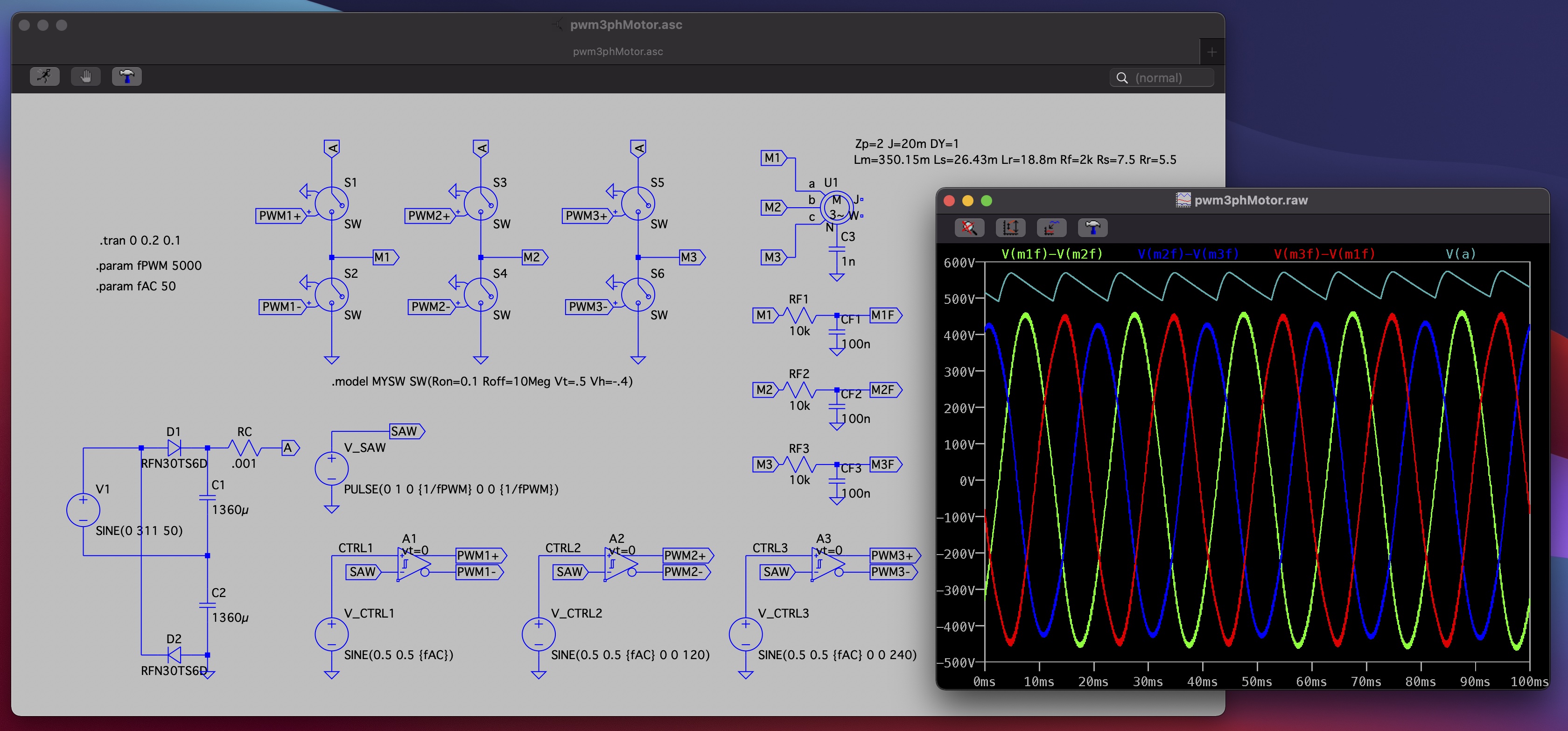
Task: Click the V(m3f)-V(m1f) red trace label
Action: (1324, 254)
